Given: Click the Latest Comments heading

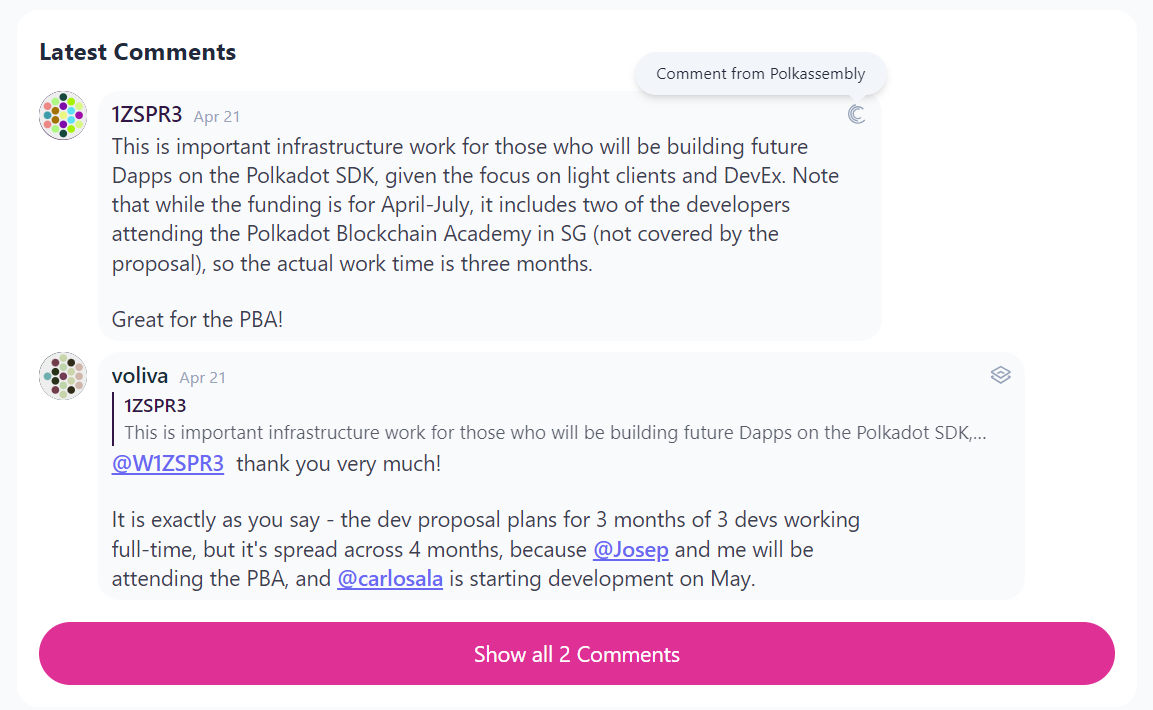Looking at the screenshot, I should pyautogui.click(x=138, y=52).
